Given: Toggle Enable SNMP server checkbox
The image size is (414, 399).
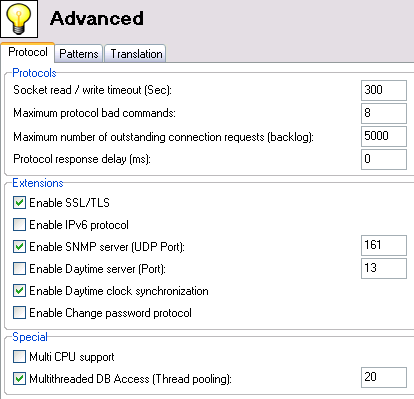Looking at the screenshot, I should pos(19,247).
